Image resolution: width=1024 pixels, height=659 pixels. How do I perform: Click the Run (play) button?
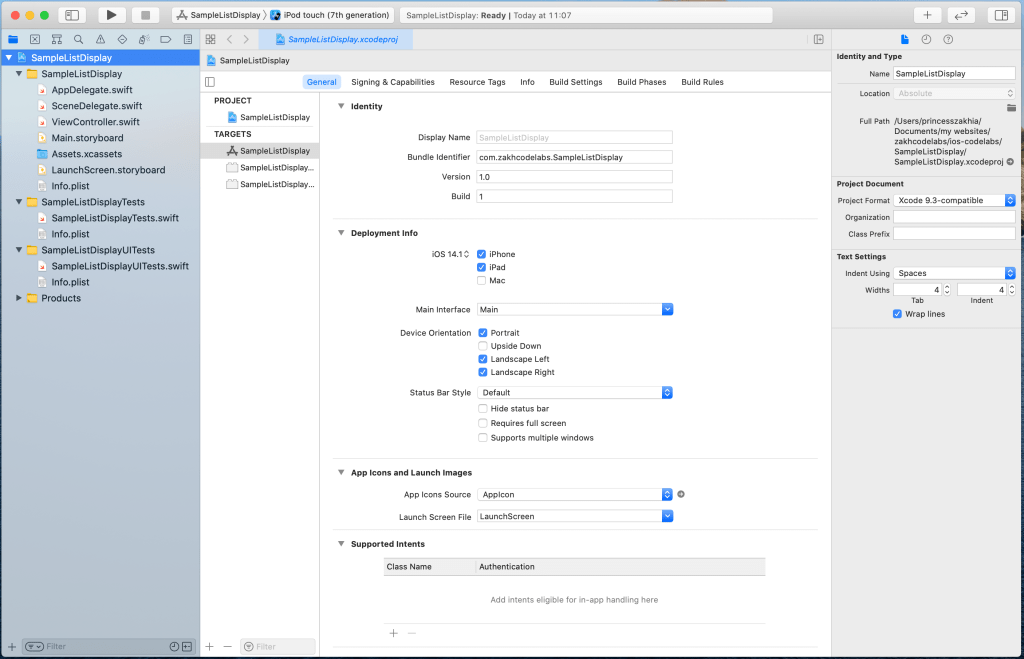(x=111, y=15)
